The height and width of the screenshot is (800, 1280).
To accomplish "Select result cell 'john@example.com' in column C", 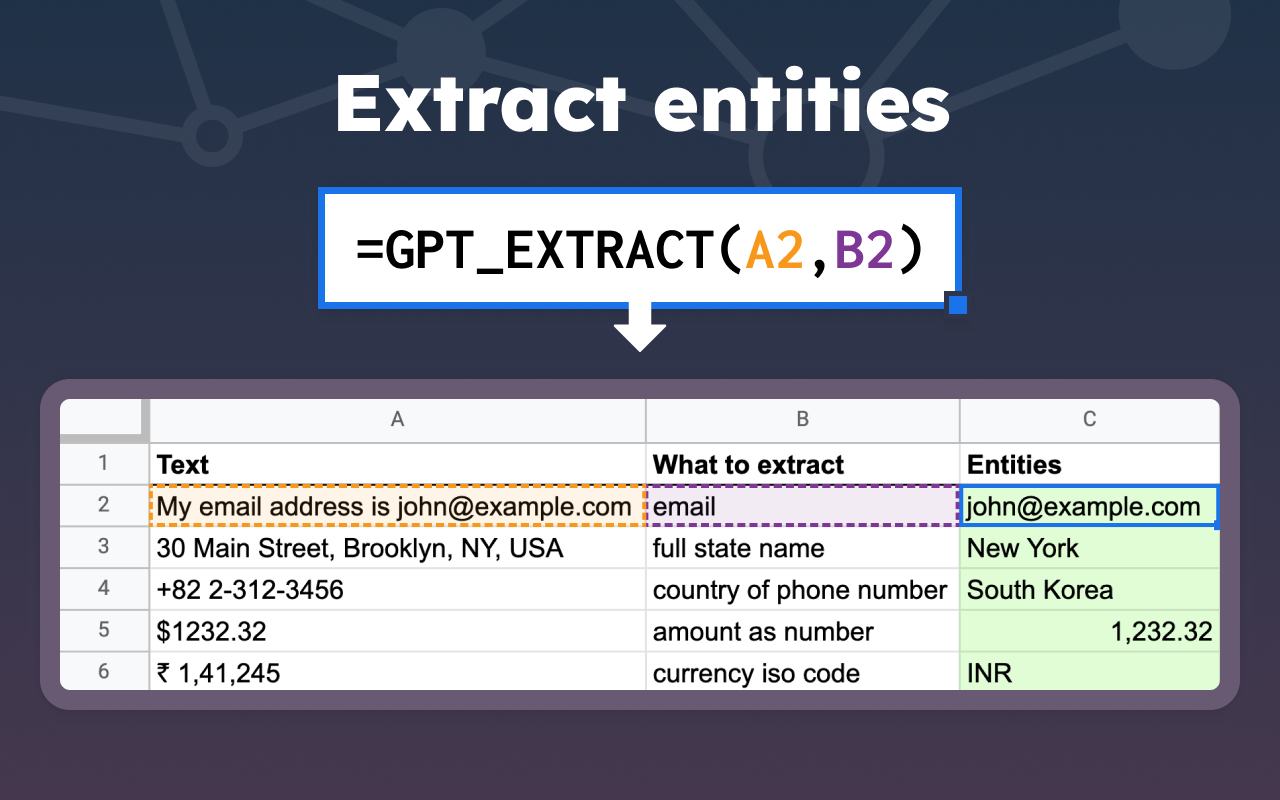I will 1090,506.
